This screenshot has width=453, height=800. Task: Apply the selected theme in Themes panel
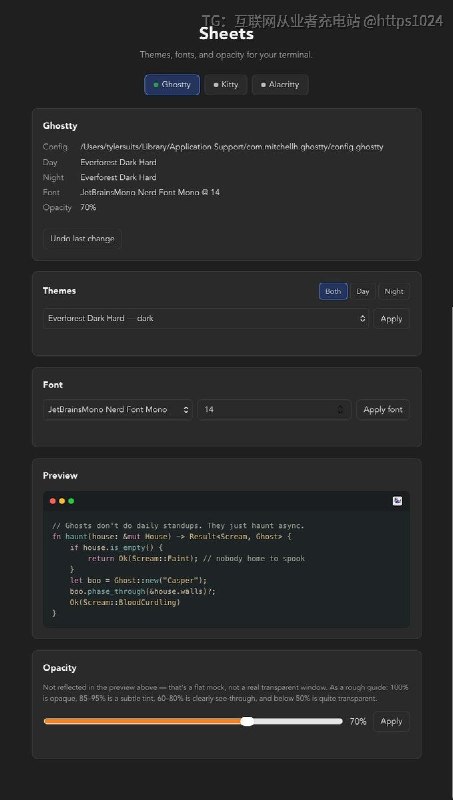[391, 318]
